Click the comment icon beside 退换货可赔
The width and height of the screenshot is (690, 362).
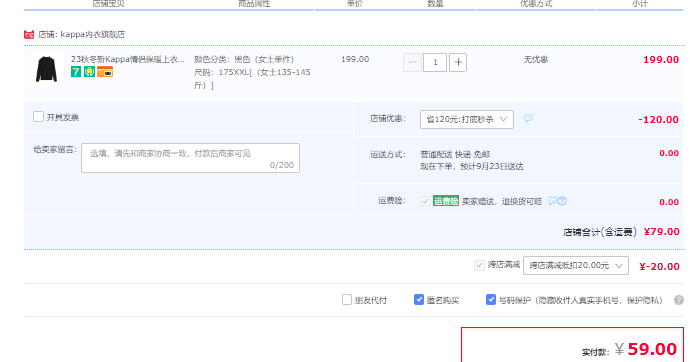[552, 201]
